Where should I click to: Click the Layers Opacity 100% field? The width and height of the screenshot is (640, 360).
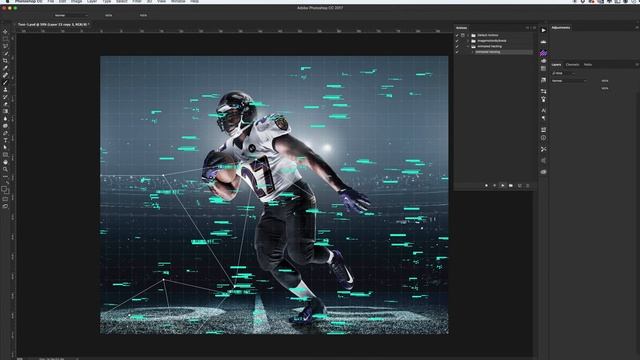[x=605, y=81]
